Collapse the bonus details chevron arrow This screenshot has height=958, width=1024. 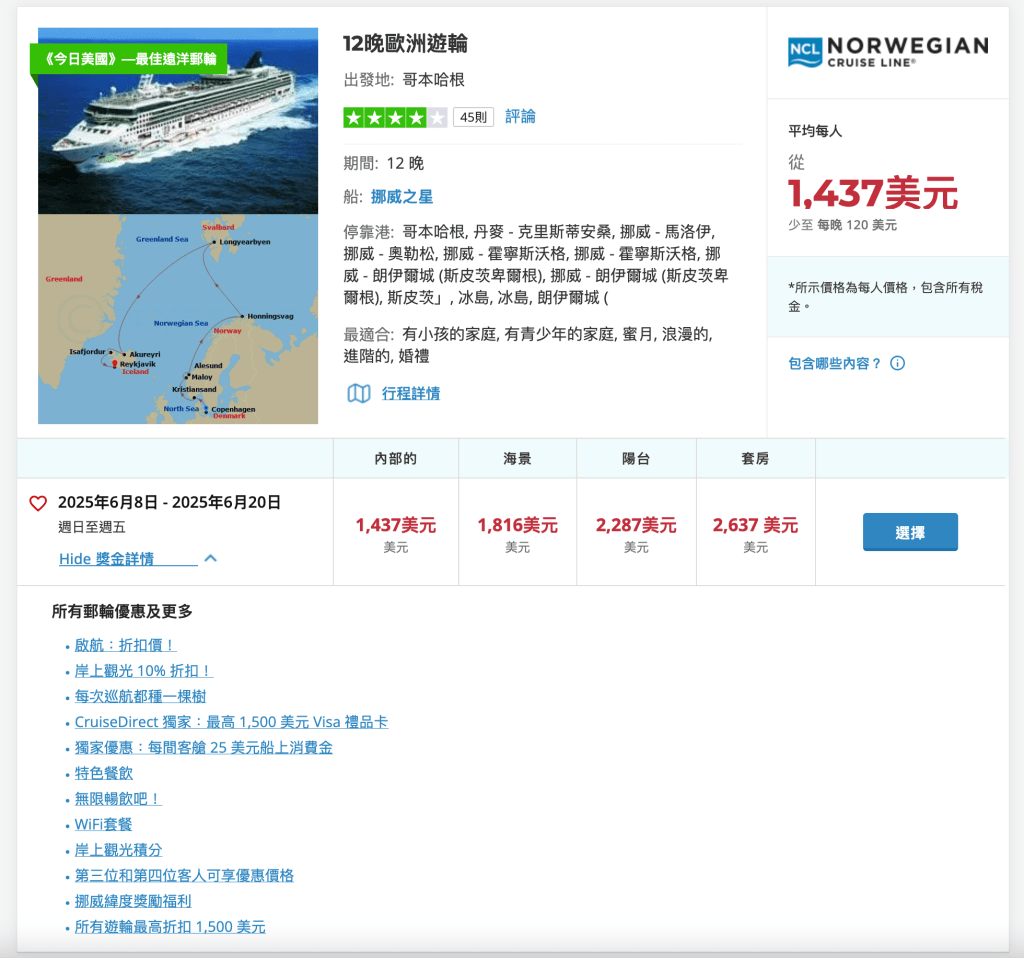(x=210, y=559)
